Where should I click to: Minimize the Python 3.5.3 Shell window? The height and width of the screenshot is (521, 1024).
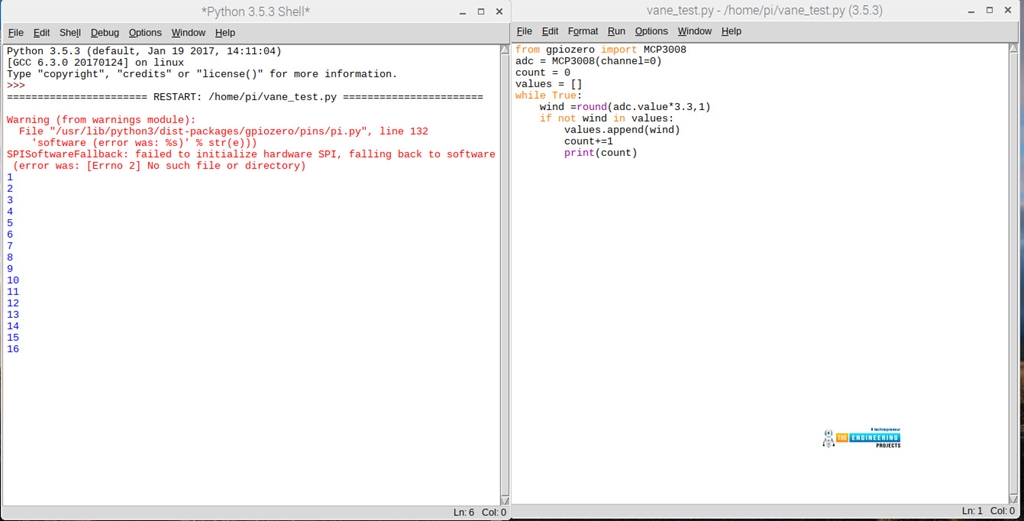462,12
